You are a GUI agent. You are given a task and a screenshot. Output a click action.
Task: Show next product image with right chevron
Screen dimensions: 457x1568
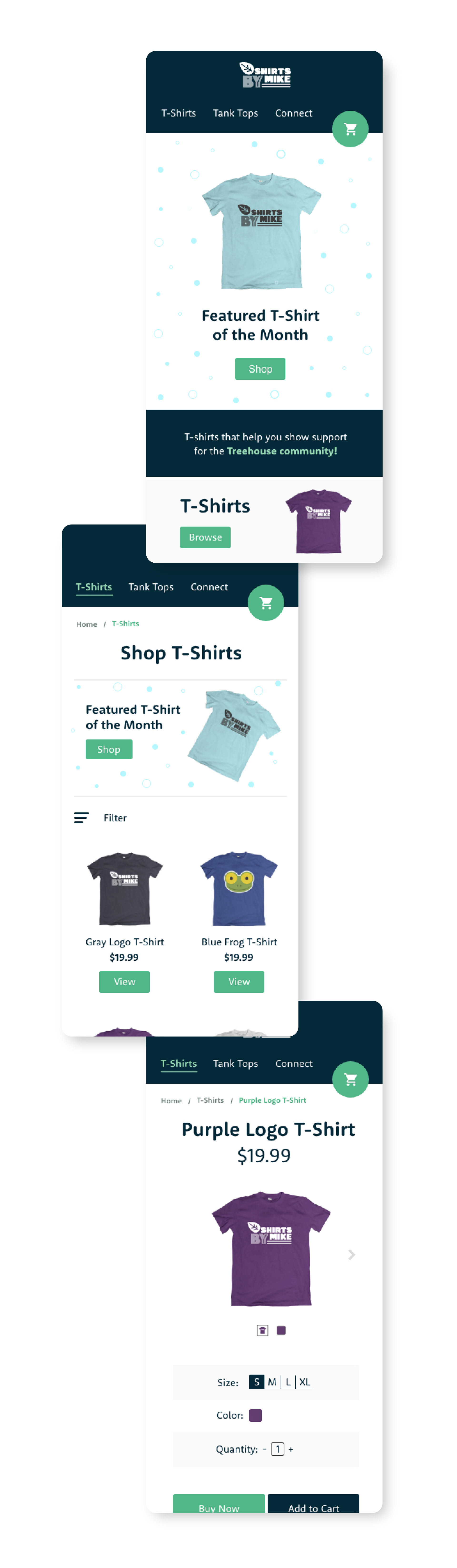click(x=352, y=1254)
